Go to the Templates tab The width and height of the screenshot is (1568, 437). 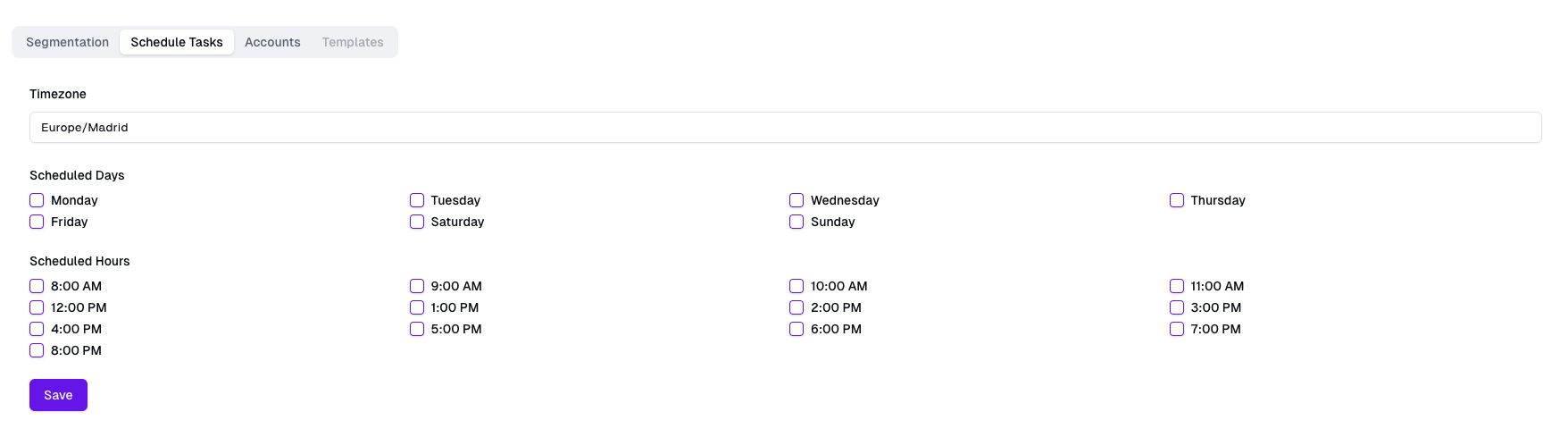pos(353,42)
